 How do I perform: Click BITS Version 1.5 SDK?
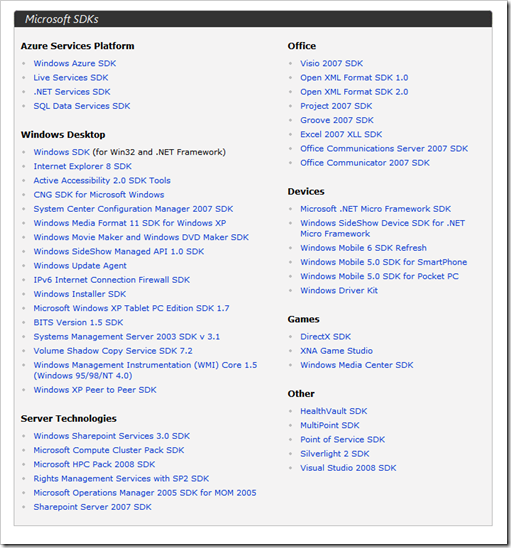(78, 322)
